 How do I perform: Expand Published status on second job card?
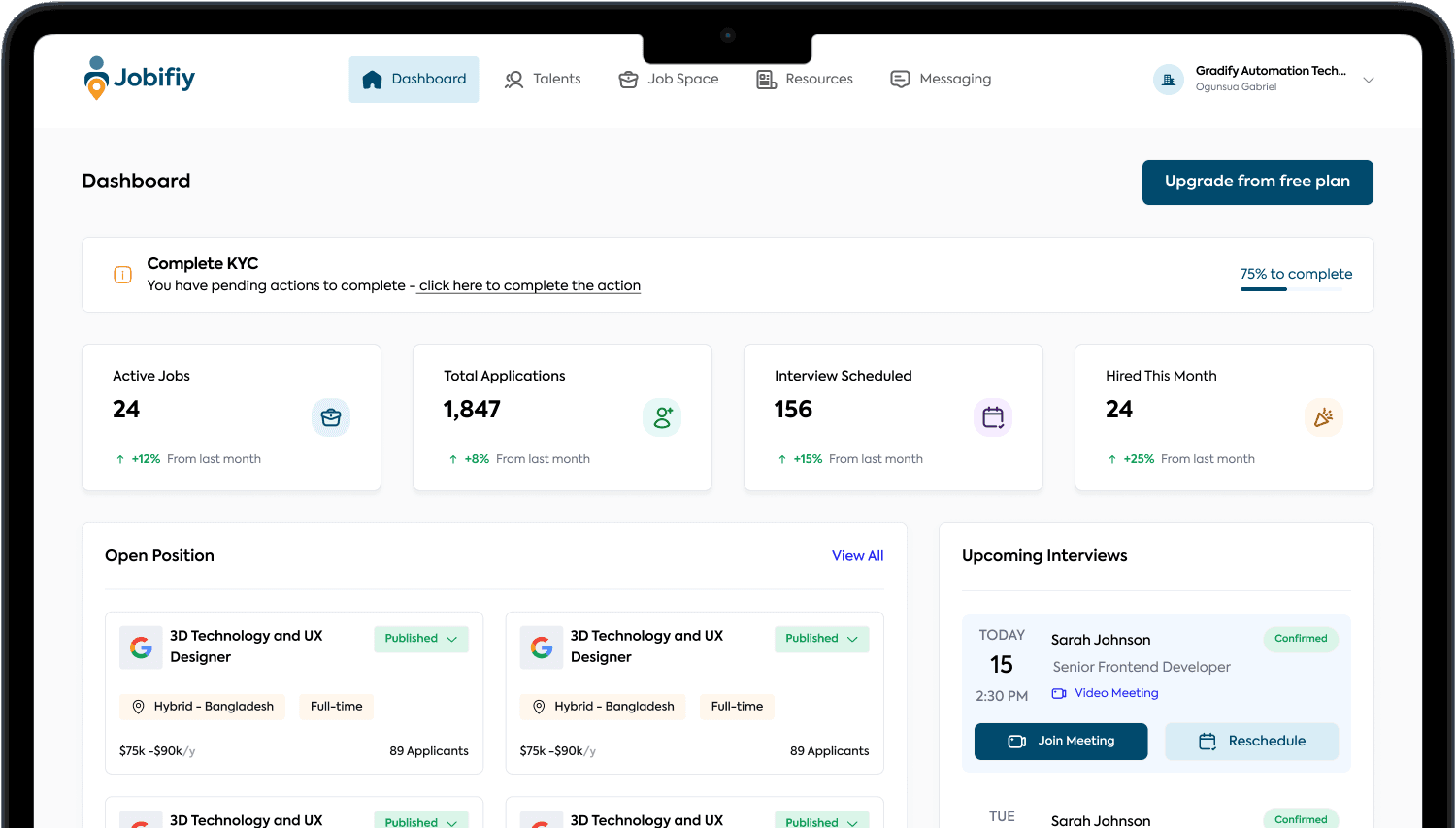[821, 639]
